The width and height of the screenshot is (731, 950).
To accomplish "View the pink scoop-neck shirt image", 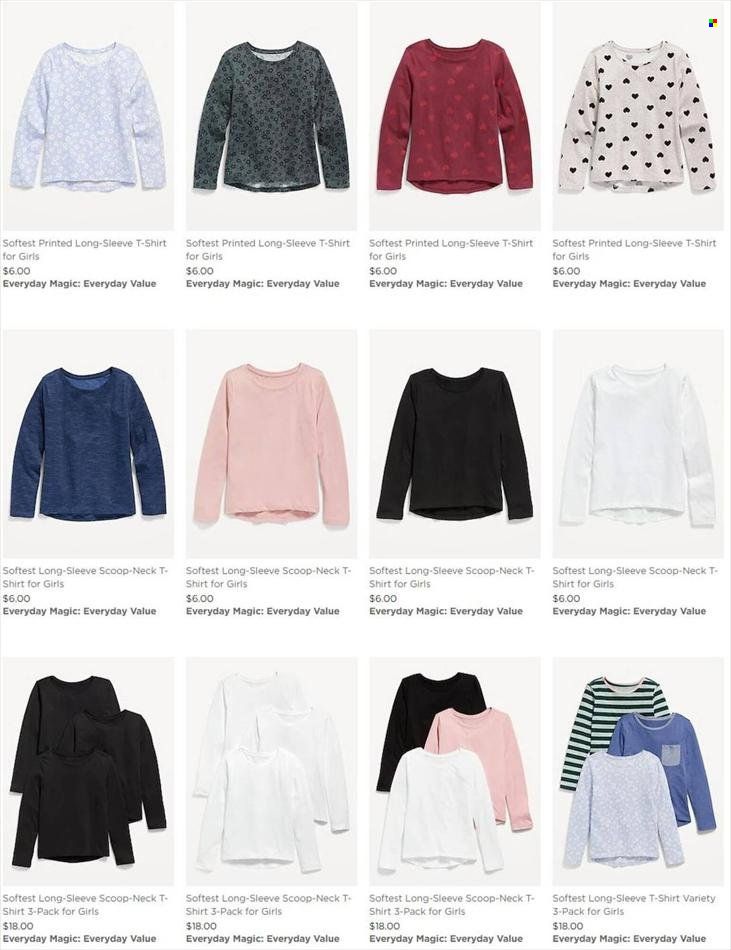I will click(271, 443).
